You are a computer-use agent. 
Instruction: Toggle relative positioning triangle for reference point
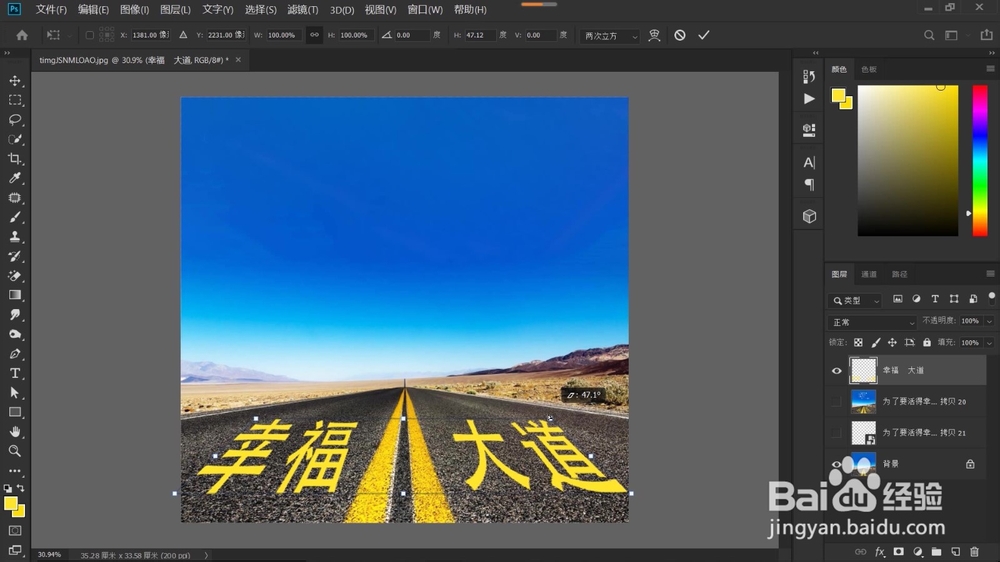pos(183,35)
